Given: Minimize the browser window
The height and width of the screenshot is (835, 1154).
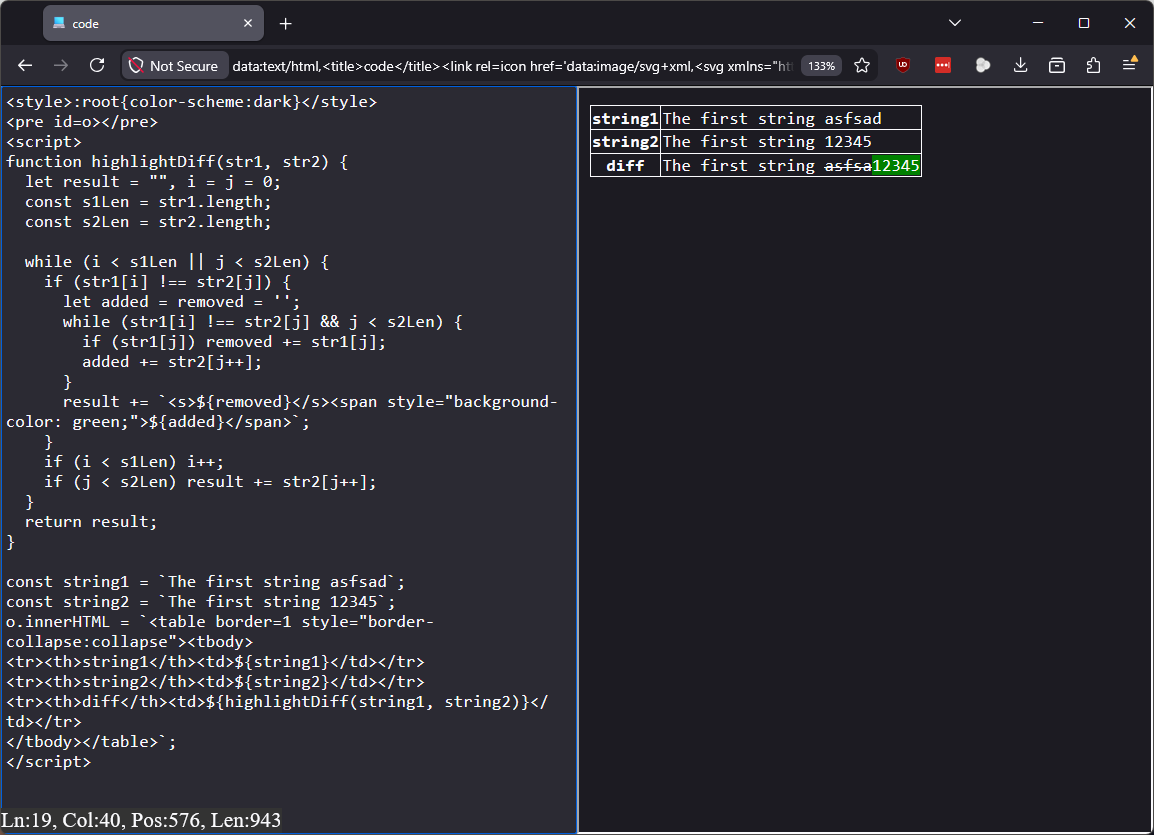Looking at the screenshot, I should 1038,23.
